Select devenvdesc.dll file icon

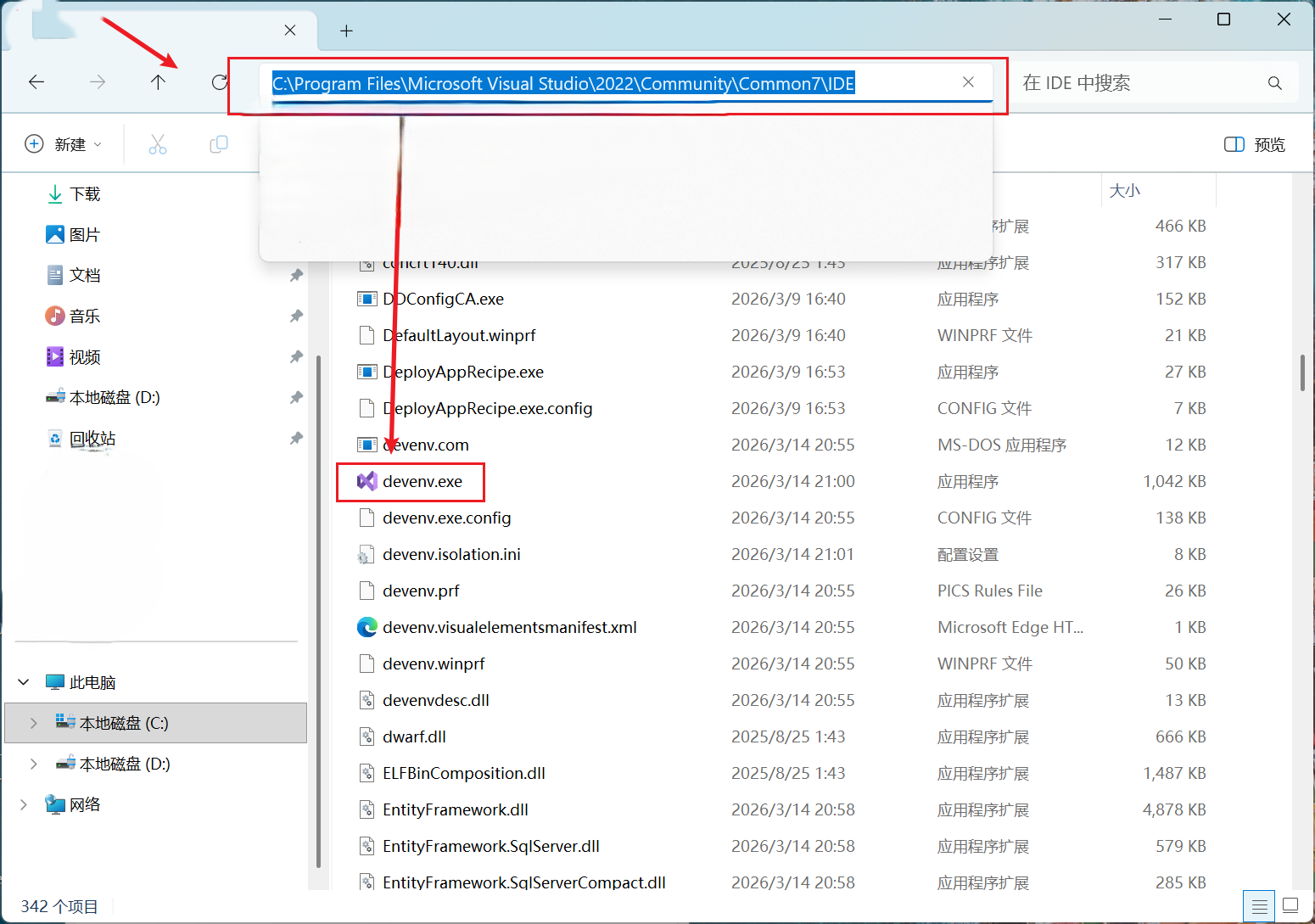(x=367, y=701)
